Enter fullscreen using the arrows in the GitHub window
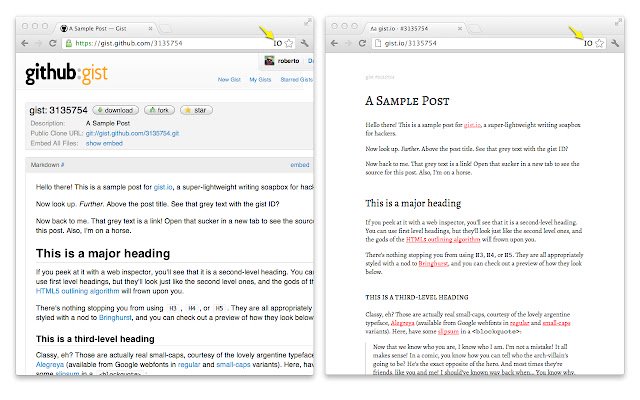640x400 pixels. click(308, 23)
